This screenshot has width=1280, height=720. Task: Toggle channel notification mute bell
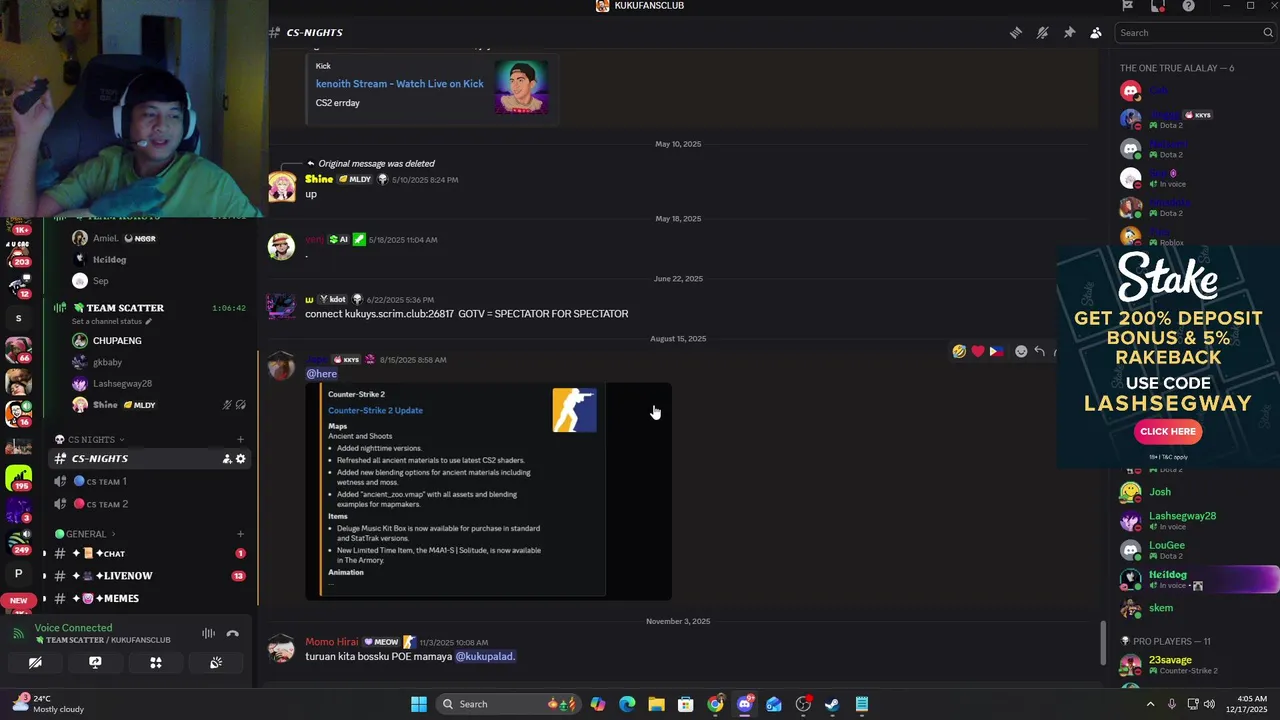[1043, 33]
